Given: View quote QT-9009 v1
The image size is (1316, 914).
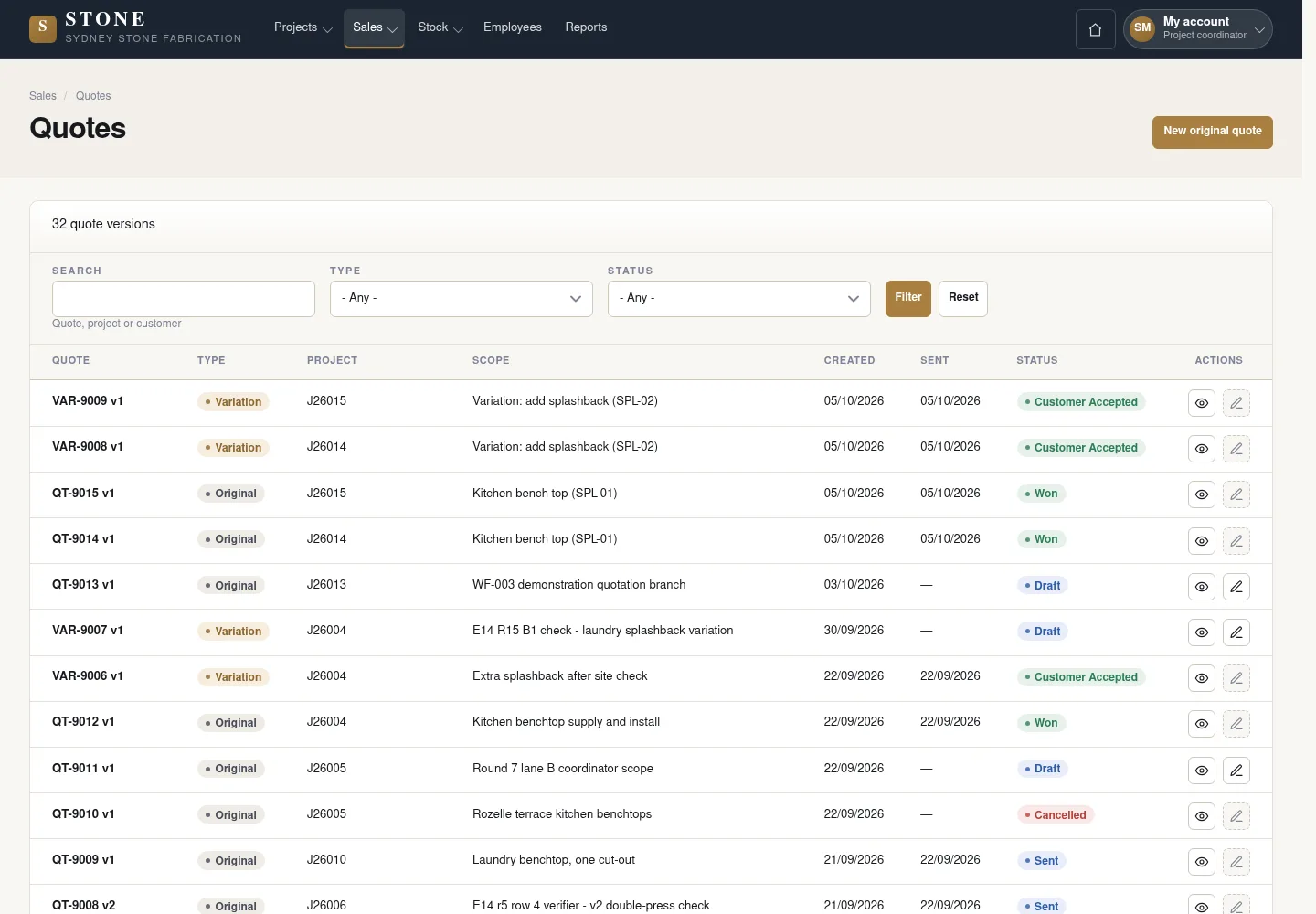Looking at the screenshot, I should click(1202, 862).
